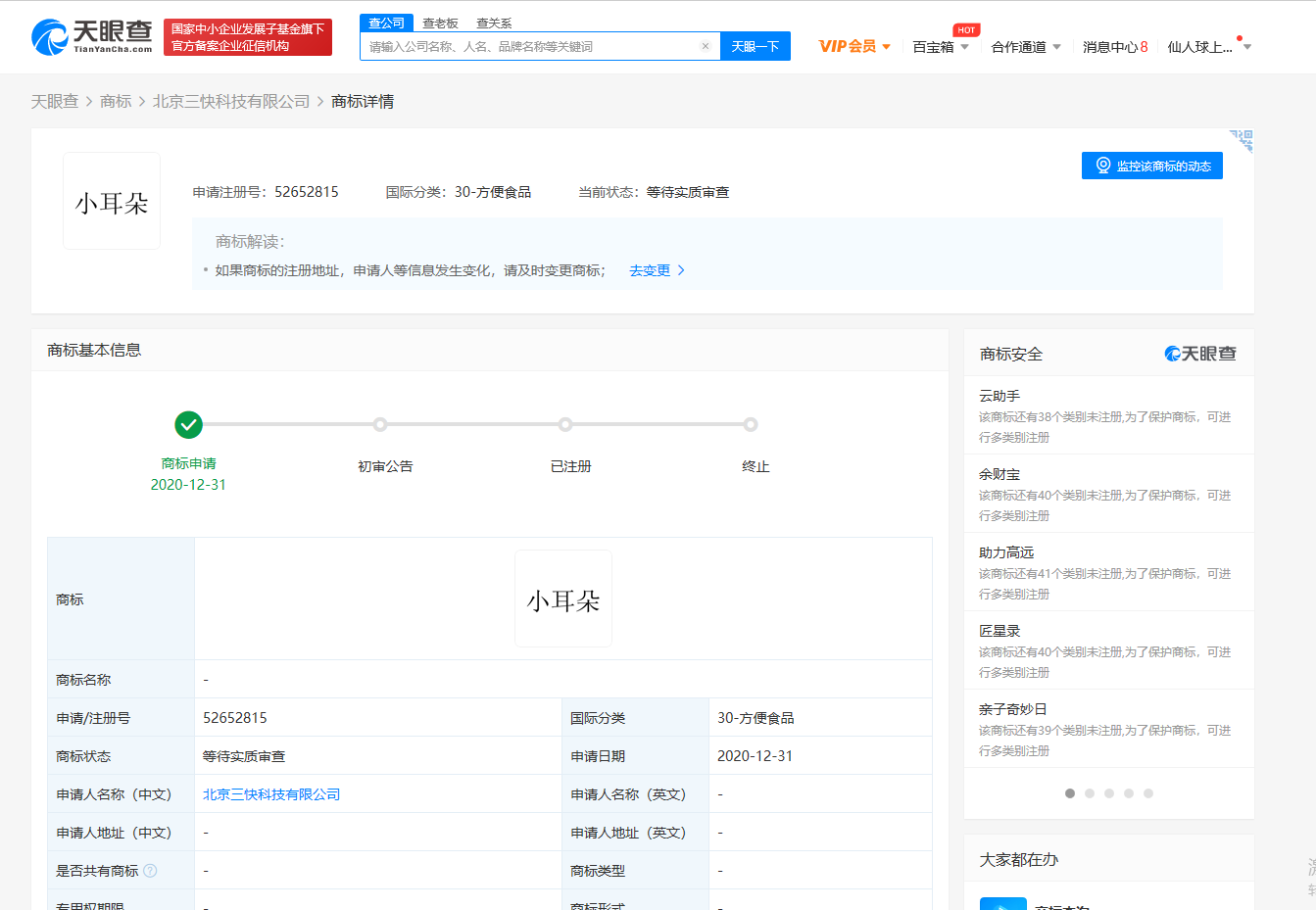Switch to the 查公司 search tab
The height and width of the screenshot is (910, 1316).
point(386,23)
